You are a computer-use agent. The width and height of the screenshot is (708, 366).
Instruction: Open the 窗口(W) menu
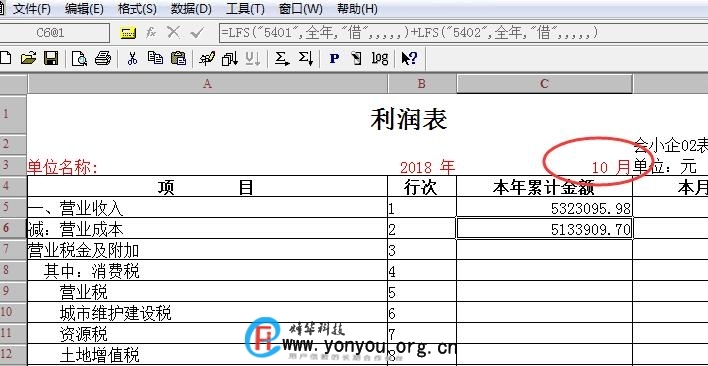click(301, 9)
